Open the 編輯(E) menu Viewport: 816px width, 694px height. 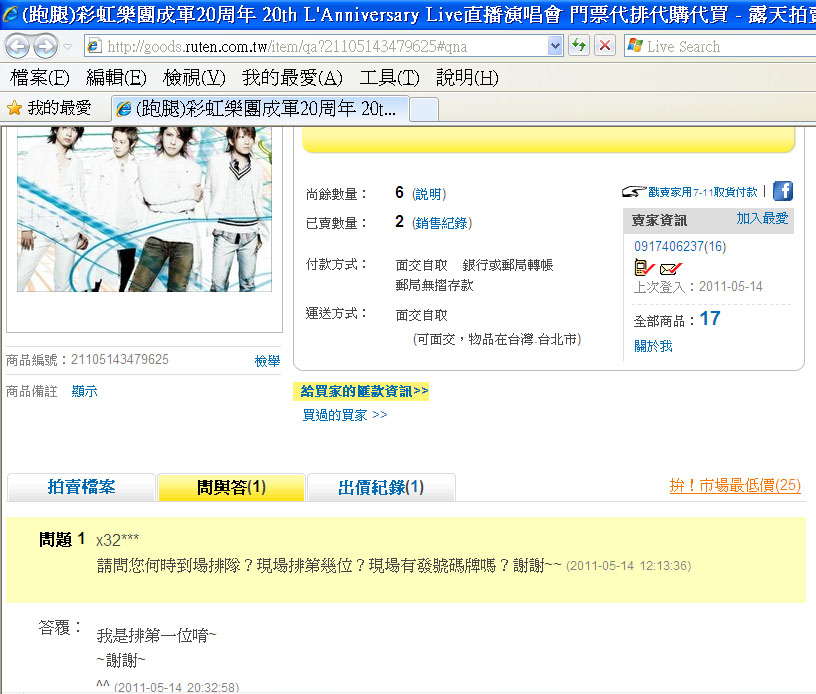click(116, 78)
